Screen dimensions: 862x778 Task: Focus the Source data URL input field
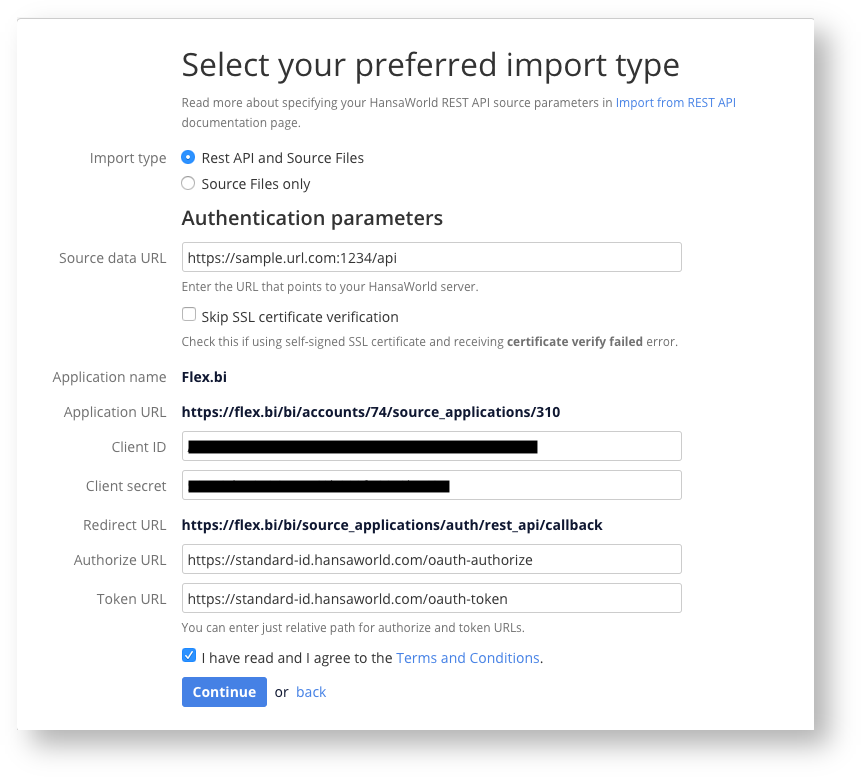click(431, 257)
